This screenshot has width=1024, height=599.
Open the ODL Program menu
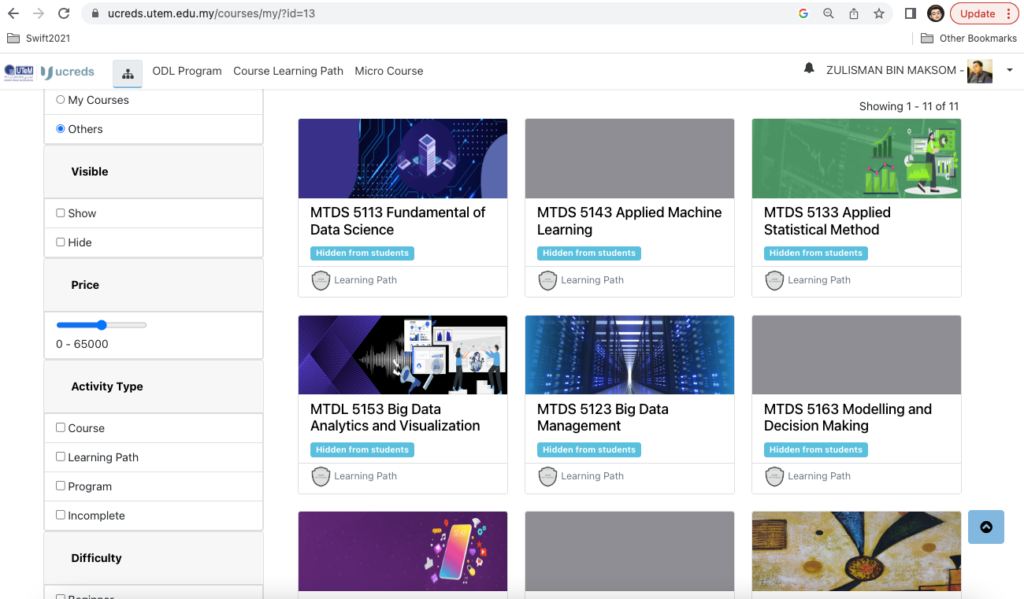tap(187, 71)
